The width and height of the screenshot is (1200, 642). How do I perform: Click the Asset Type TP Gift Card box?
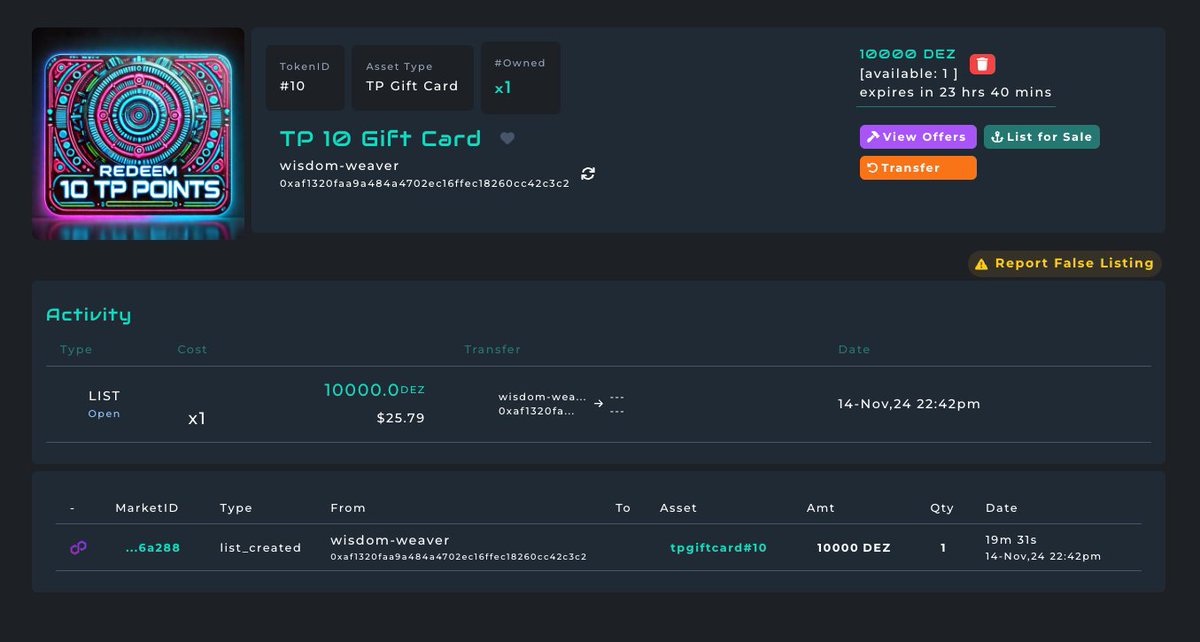412,77
